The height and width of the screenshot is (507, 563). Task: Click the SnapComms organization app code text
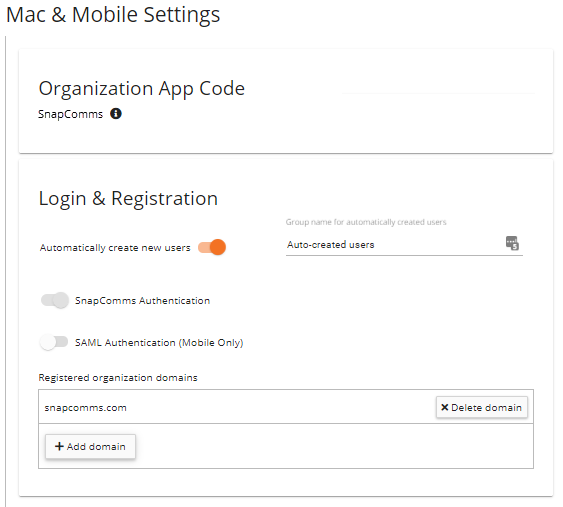pyautogui.click(x=70, y=114)
